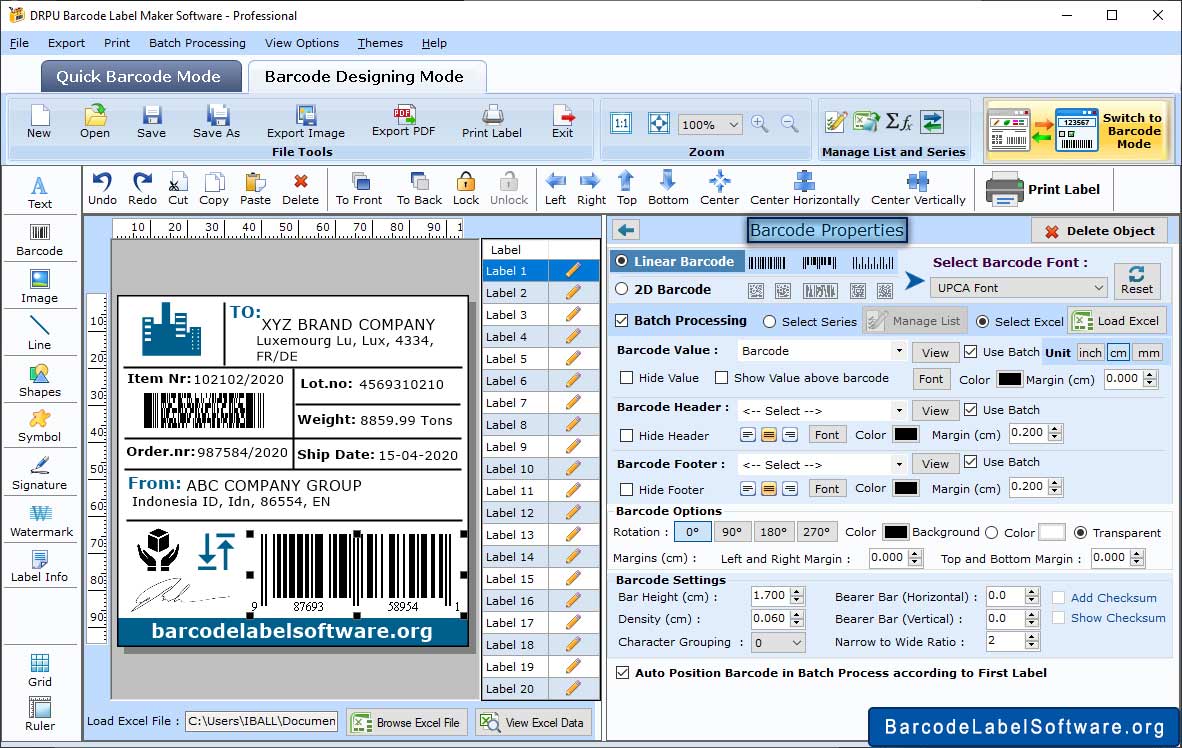Reset the barcode font settings

(x=1136, y=280)
